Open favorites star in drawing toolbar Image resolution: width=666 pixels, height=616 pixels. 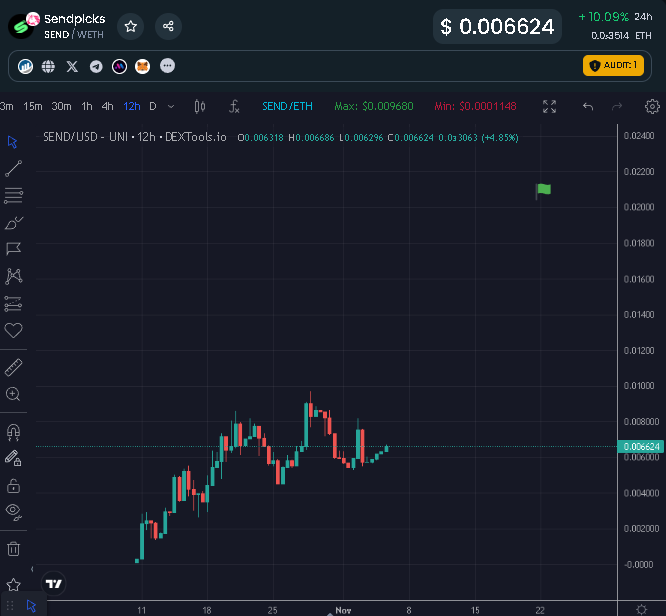pyautogui.click(x=13, y=585)
